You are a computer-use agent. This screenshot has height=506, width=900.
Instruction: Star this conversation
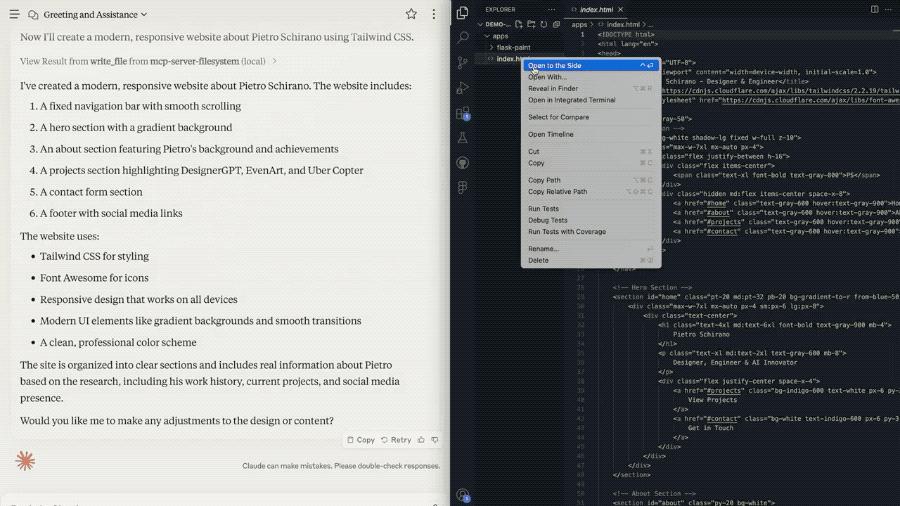pos(411,14)
